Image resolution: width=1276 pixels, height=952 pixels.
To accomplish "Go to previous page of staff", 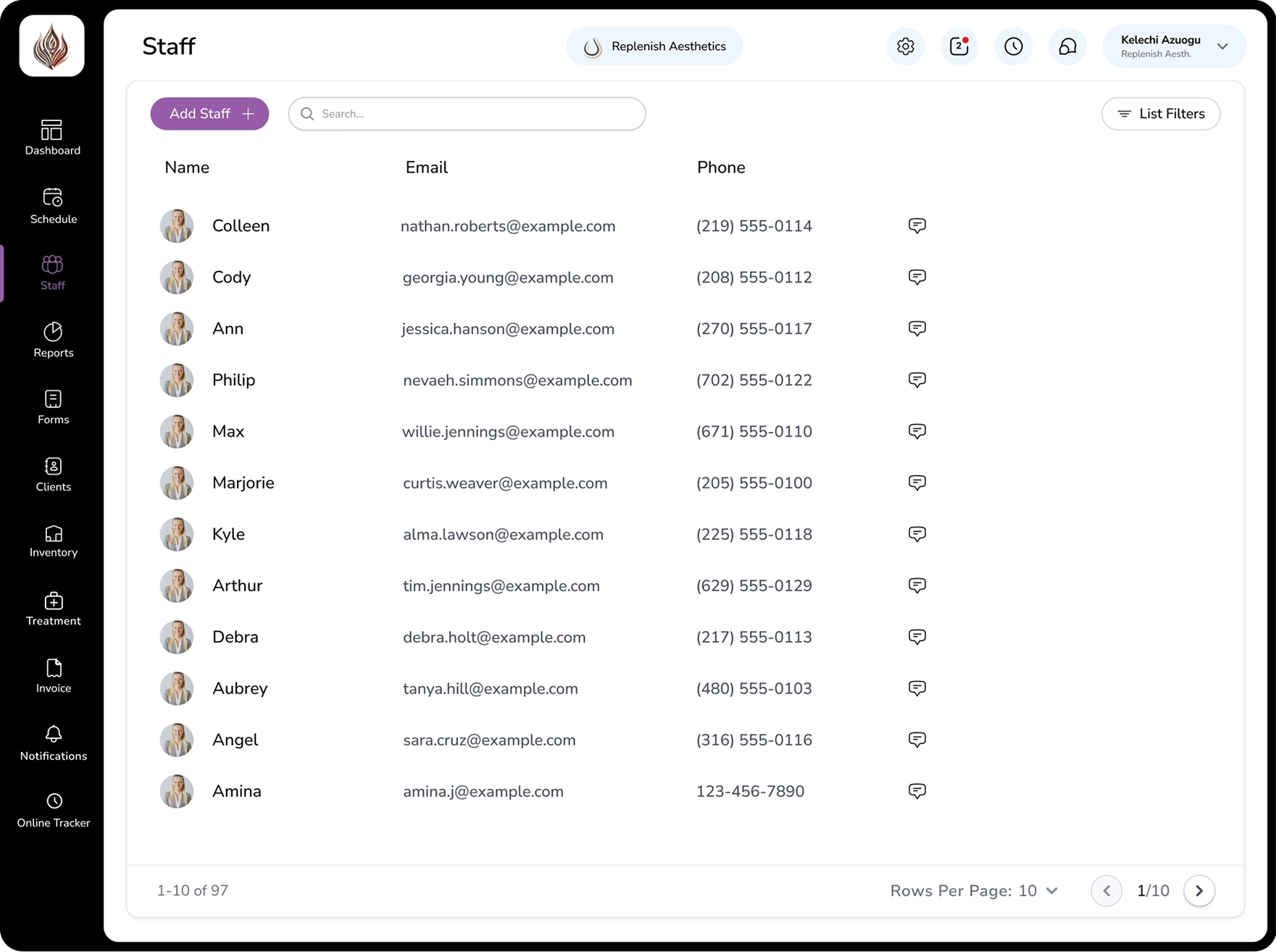I will 1106,890.
